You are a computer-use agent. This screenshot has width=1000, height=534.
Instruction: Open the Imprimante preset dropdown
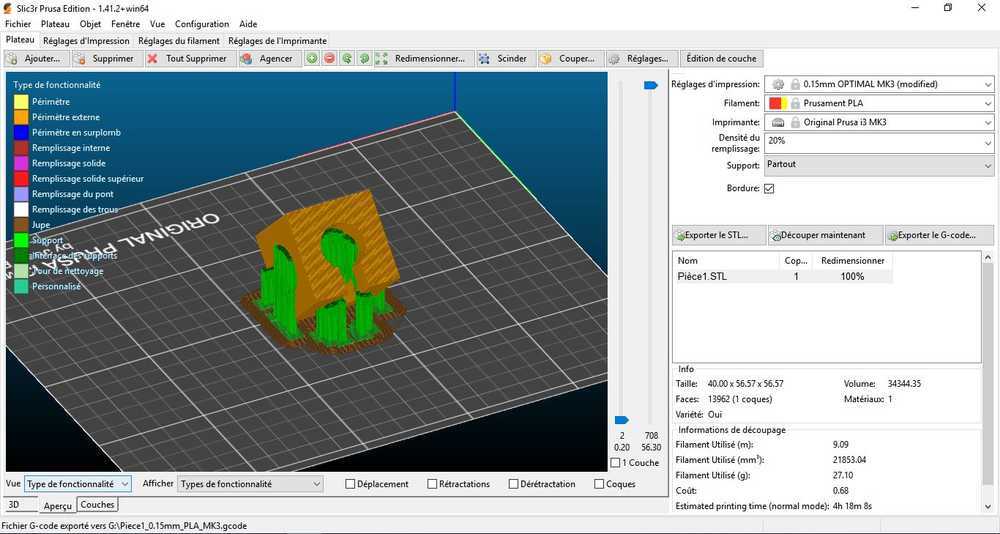(x=878, y=122)
